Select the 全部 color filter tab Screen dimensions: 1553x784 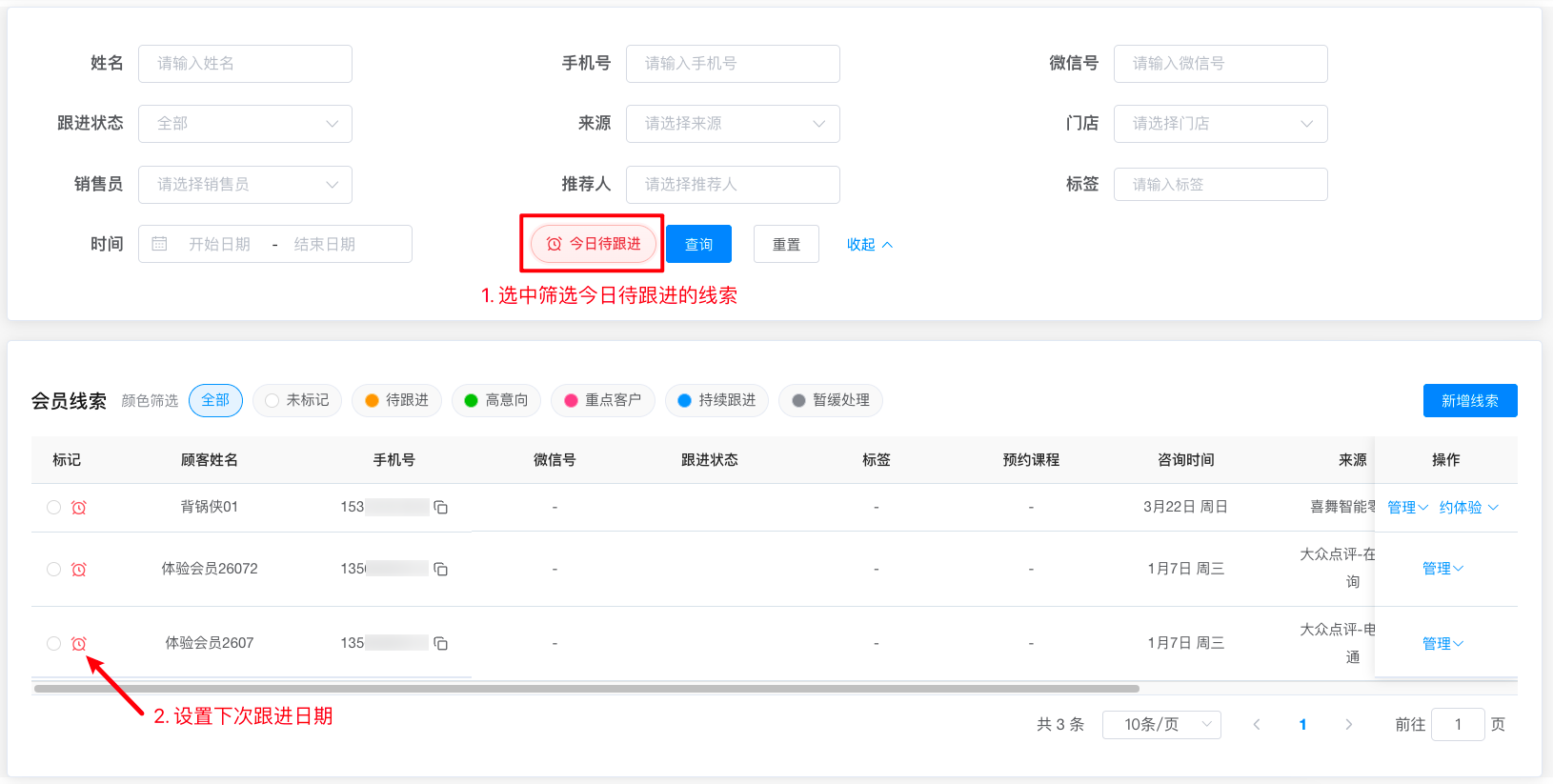pos(215,401)
